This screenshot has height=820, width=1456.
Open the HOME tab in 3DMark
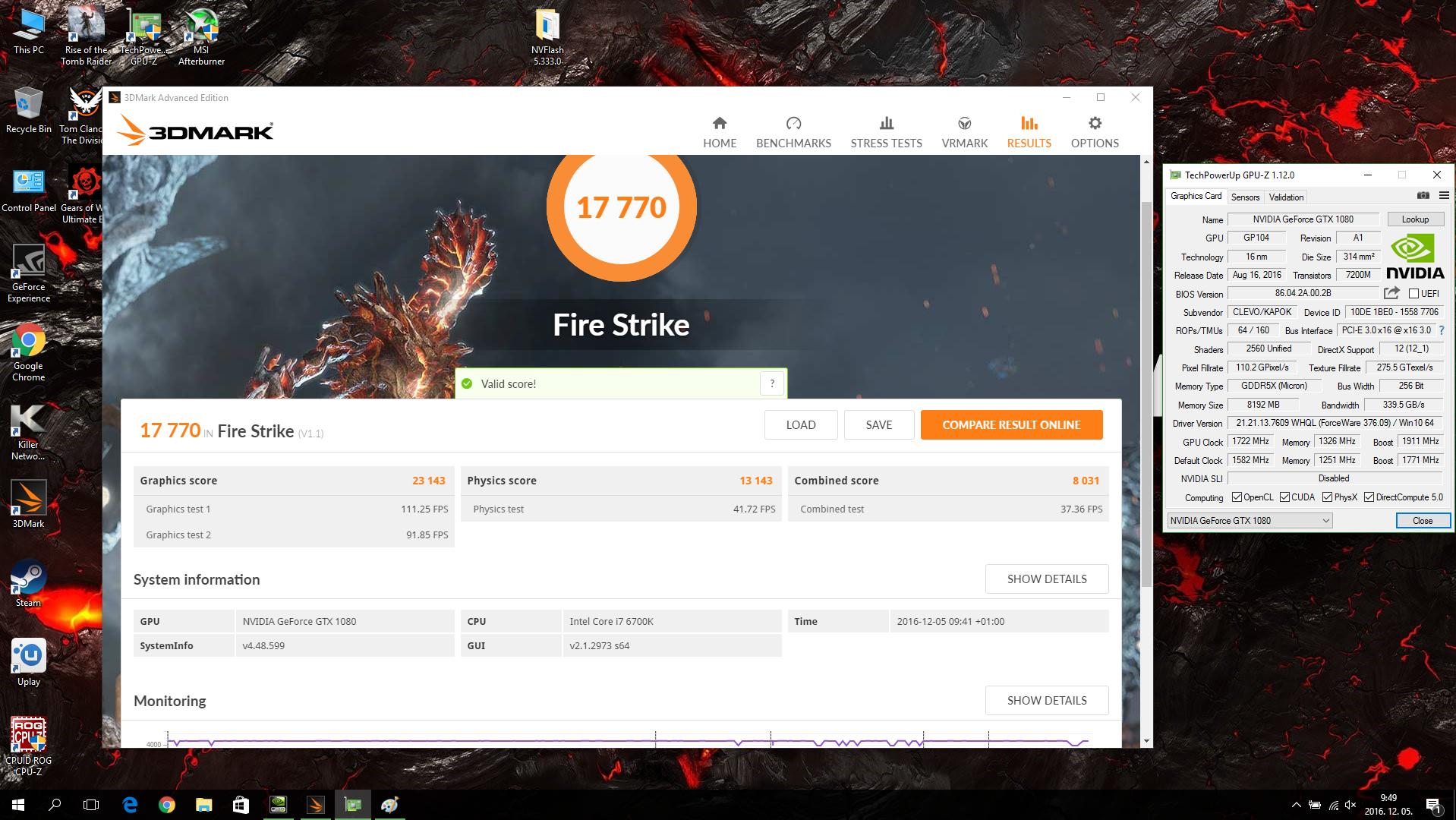coord(719,132)
